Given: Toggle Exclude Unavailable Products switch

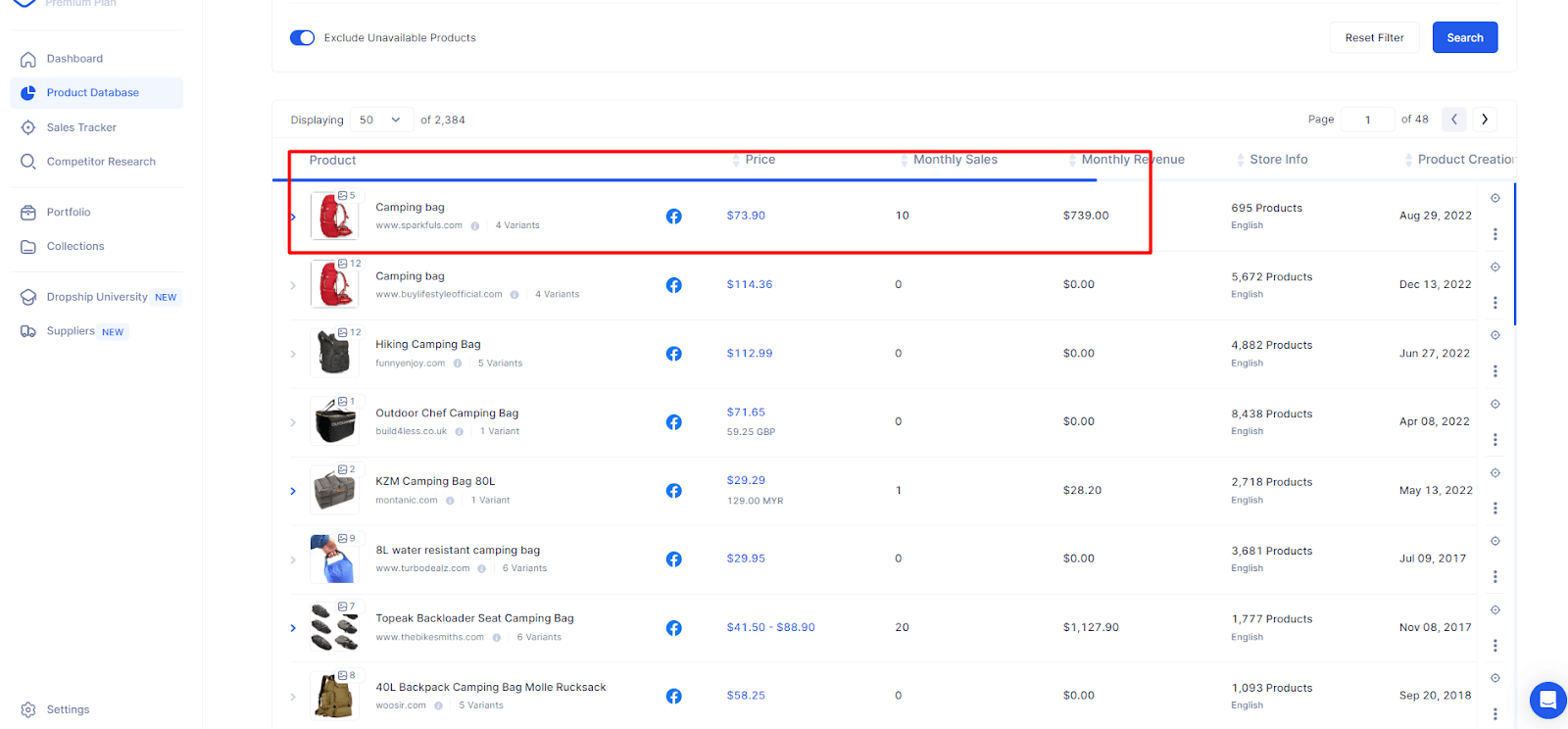Looking at the screenshot, I should pyautogui.click(x=302, y=38).
